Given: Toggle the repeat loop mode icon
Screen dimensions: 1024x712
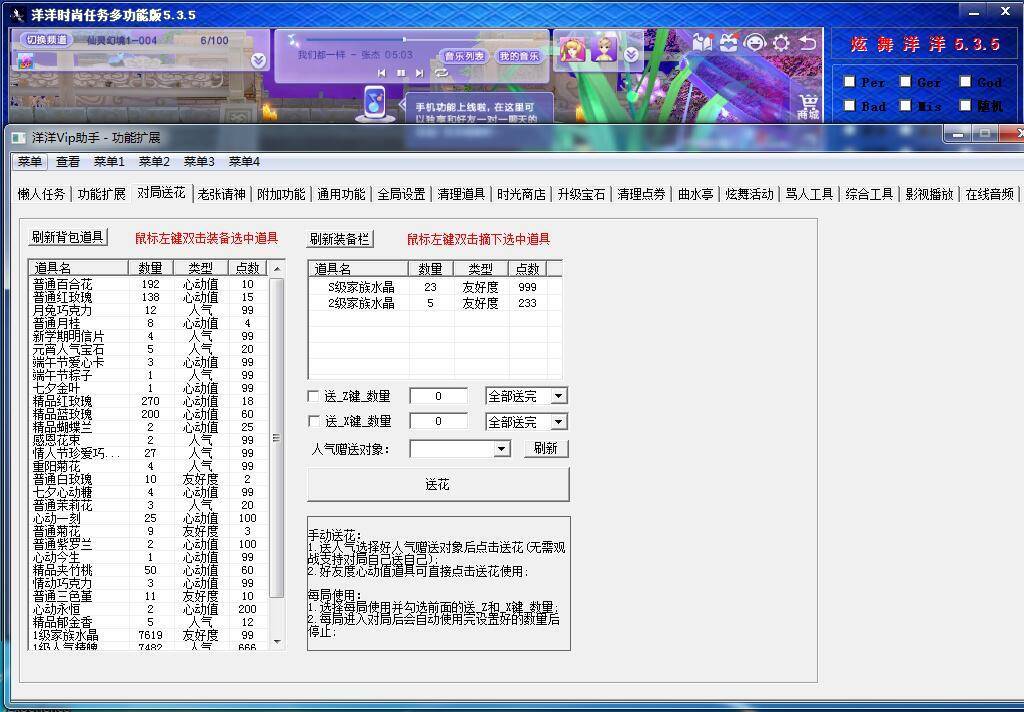Looking at the screenshot, I should tap(441, 73).
